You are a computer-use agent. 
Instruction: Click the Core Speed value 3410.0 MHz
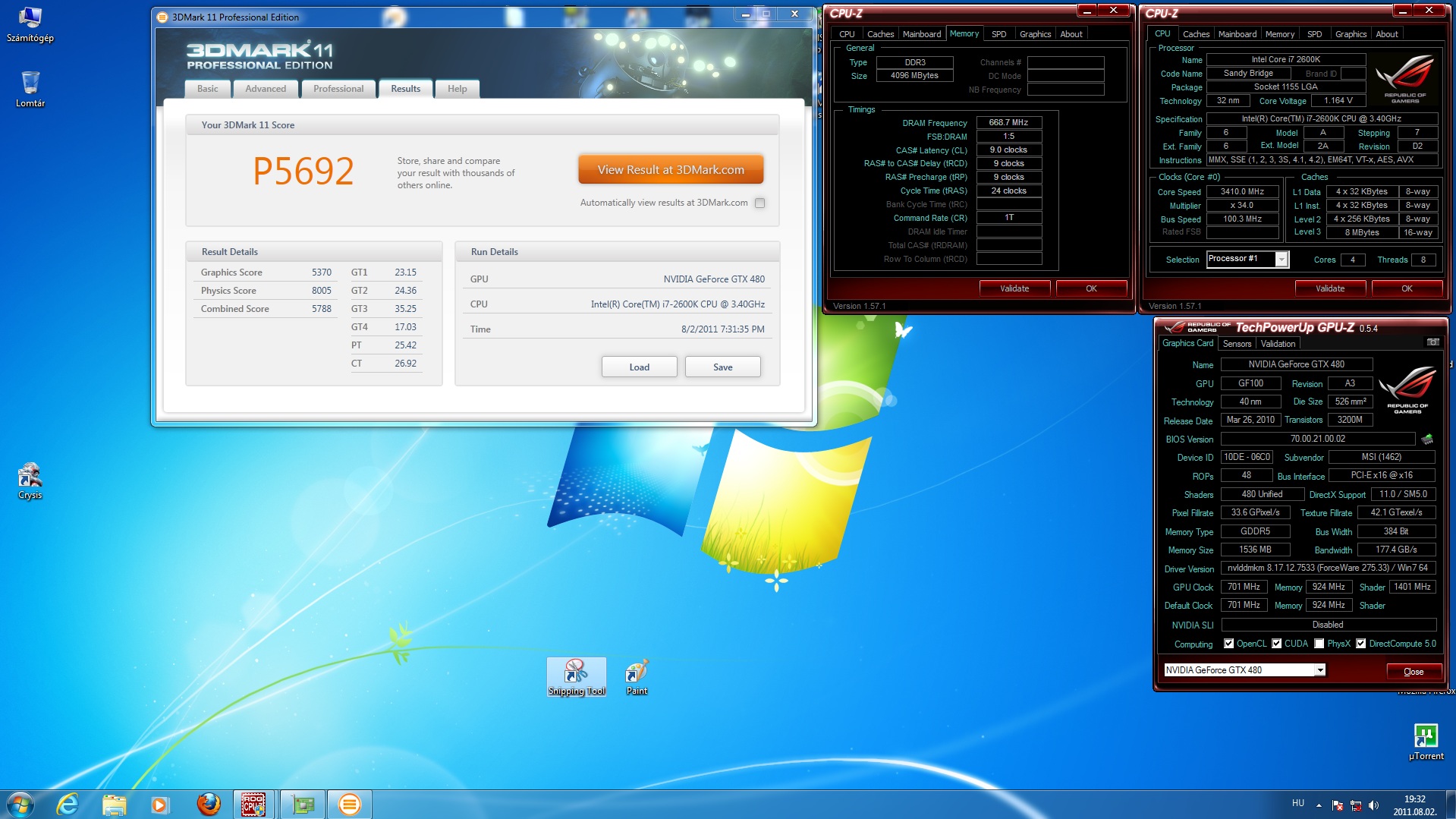(1242, 191)
